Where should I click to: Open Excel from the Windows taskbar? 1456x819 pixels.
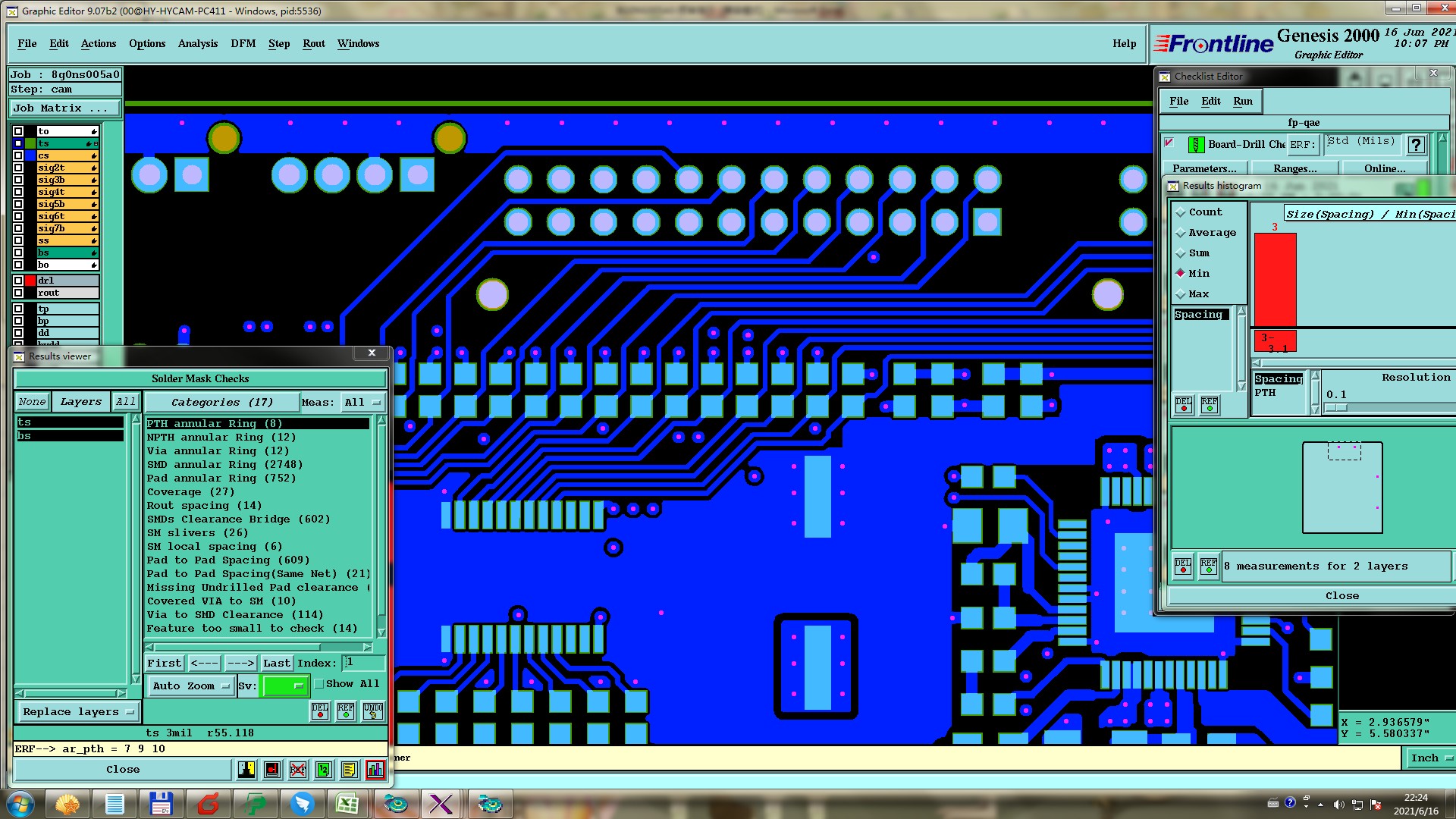click(x=347, y=803)
